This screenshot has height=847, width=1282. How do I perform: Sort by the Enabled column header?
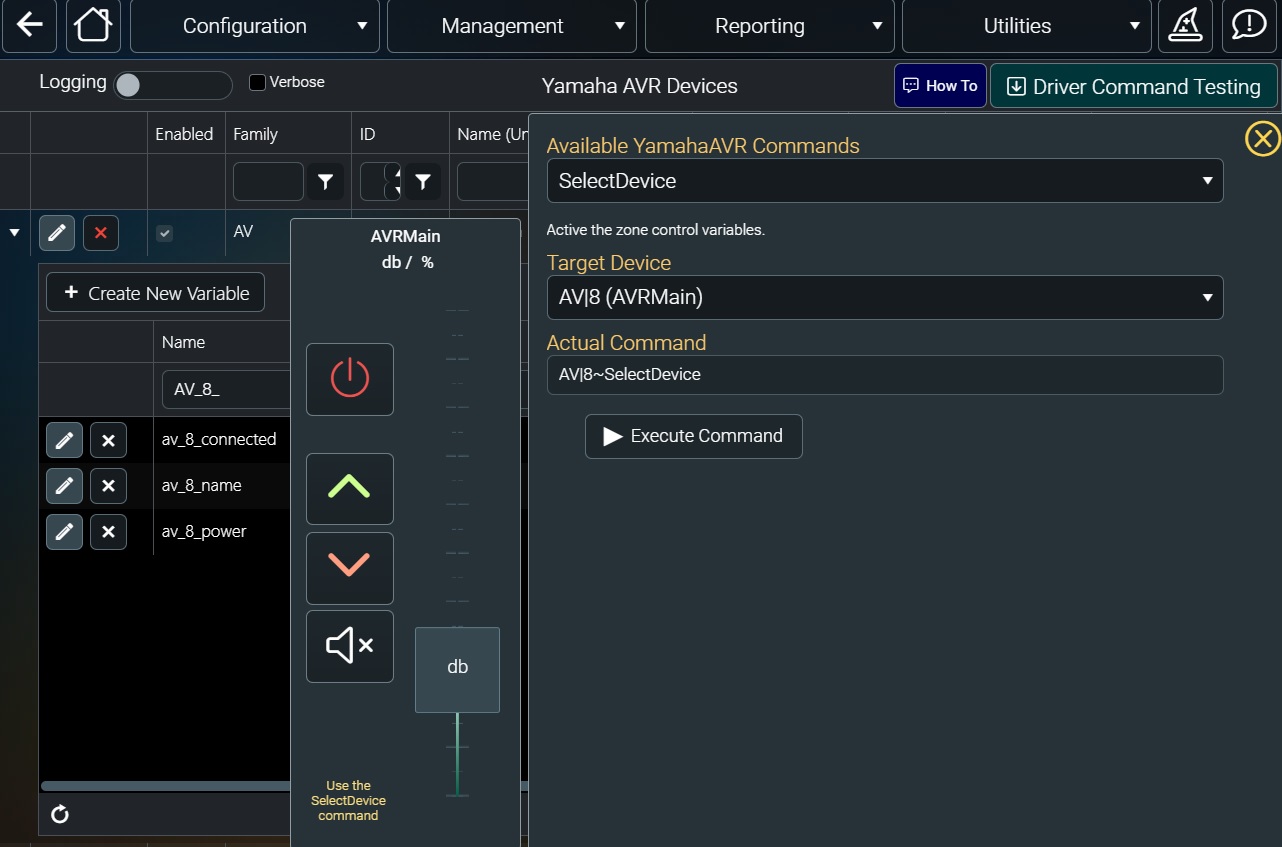pos(184,134)
